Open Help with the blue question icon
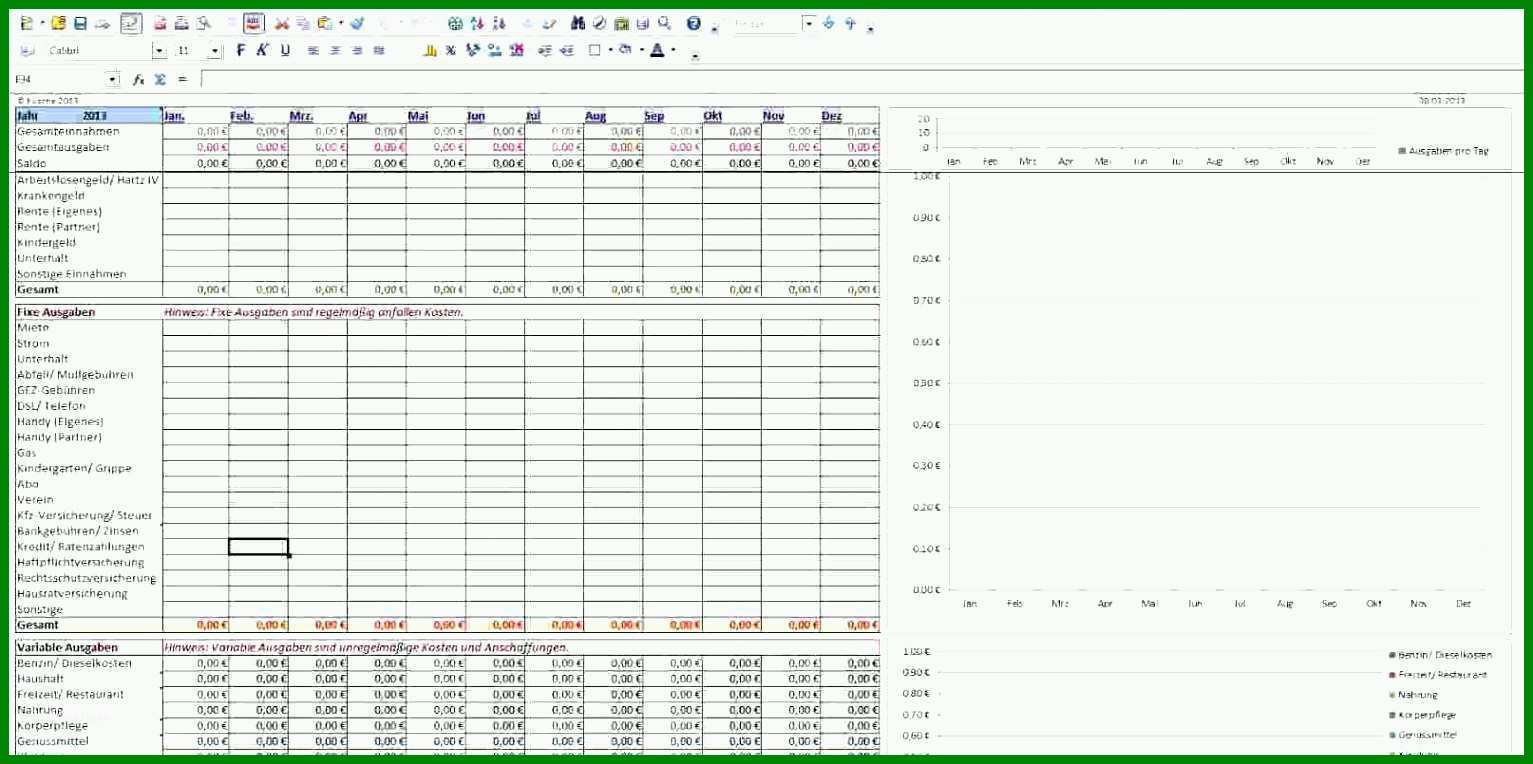The width and height of the screenshot is (1533, 764). [x=693, y=23]
